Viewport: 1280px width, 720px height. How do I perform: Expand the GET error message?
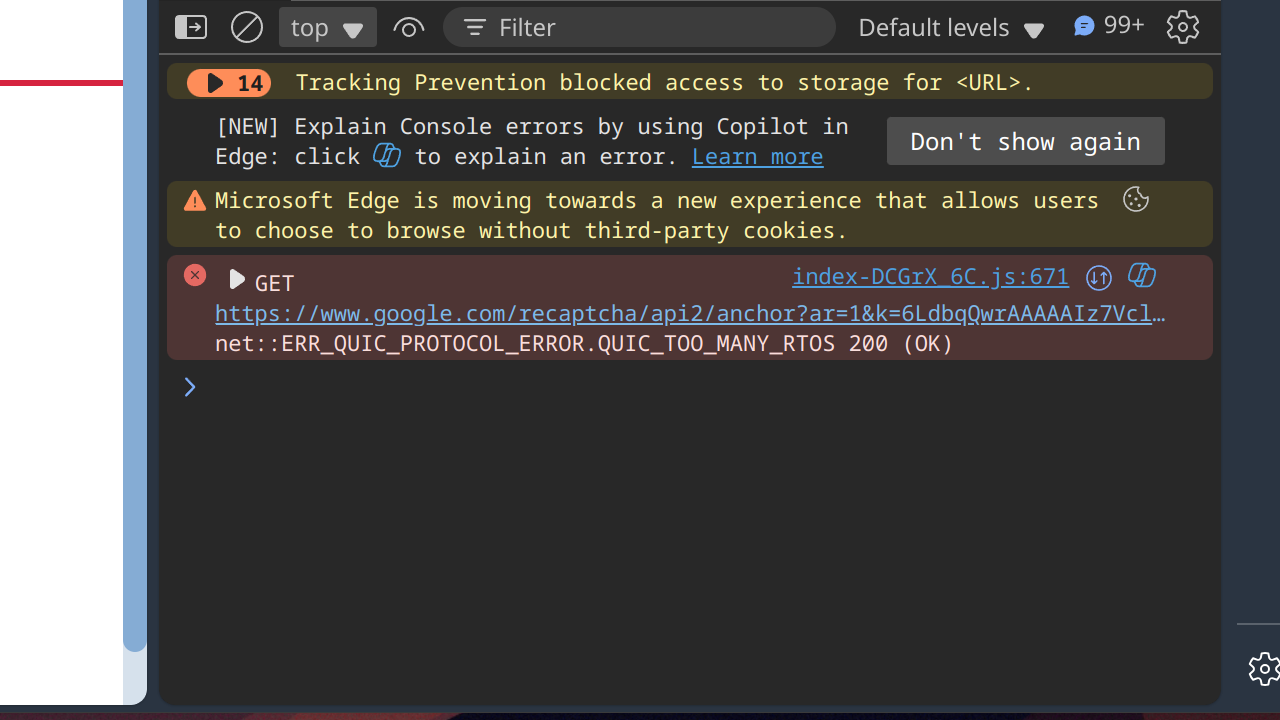236,279
